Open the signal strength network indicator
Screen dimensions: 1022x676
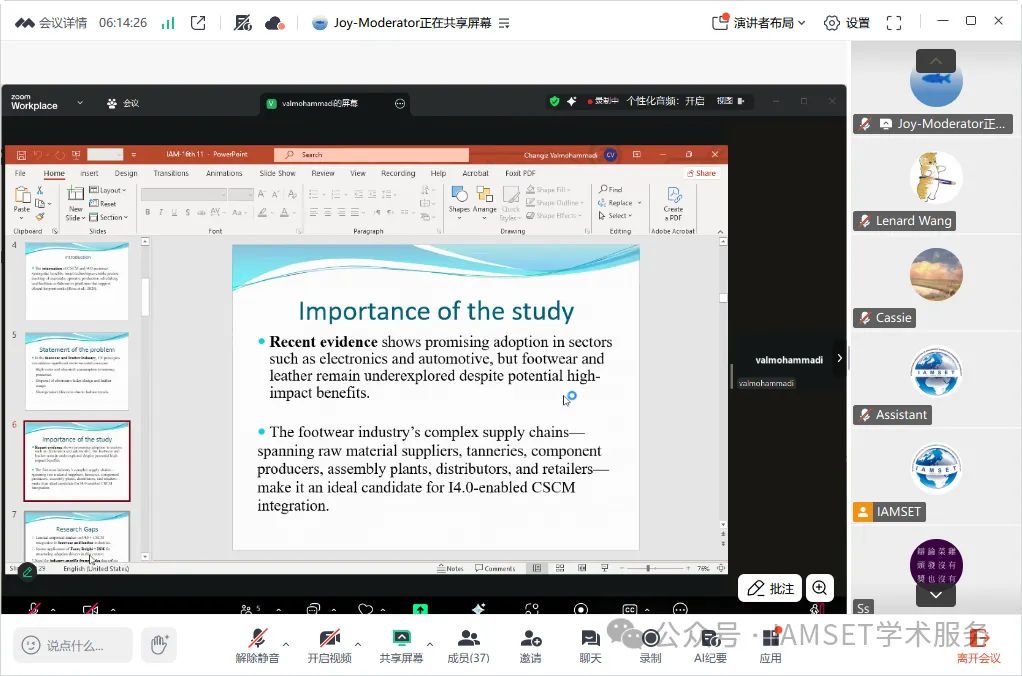168,23
